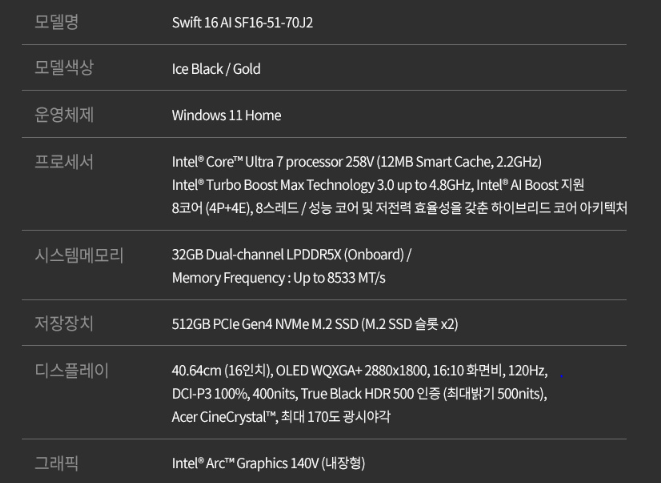Click the DCI-P3 100% True Black HDR line

359,394
